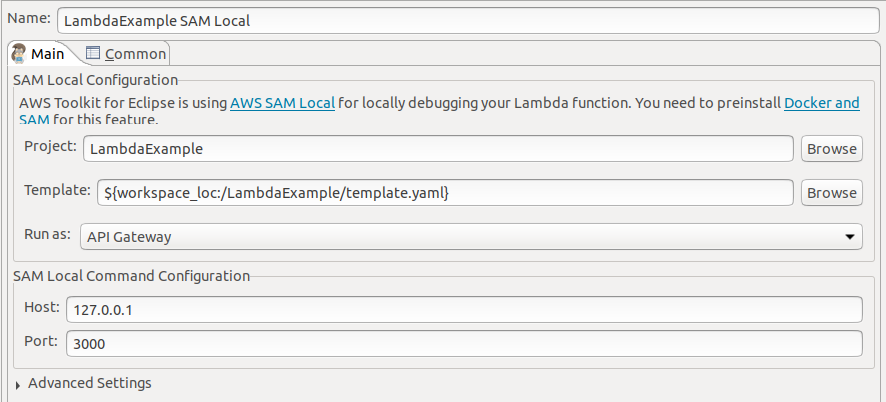Switch to the Main tab
886x402 pixels.
[46, 53]
